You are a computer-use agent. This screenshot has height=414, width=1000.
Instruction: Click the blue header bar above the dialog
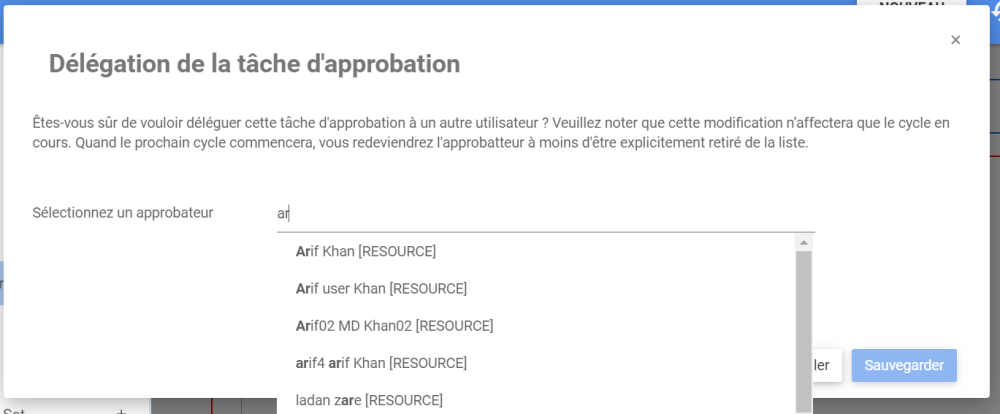[400, 3]
